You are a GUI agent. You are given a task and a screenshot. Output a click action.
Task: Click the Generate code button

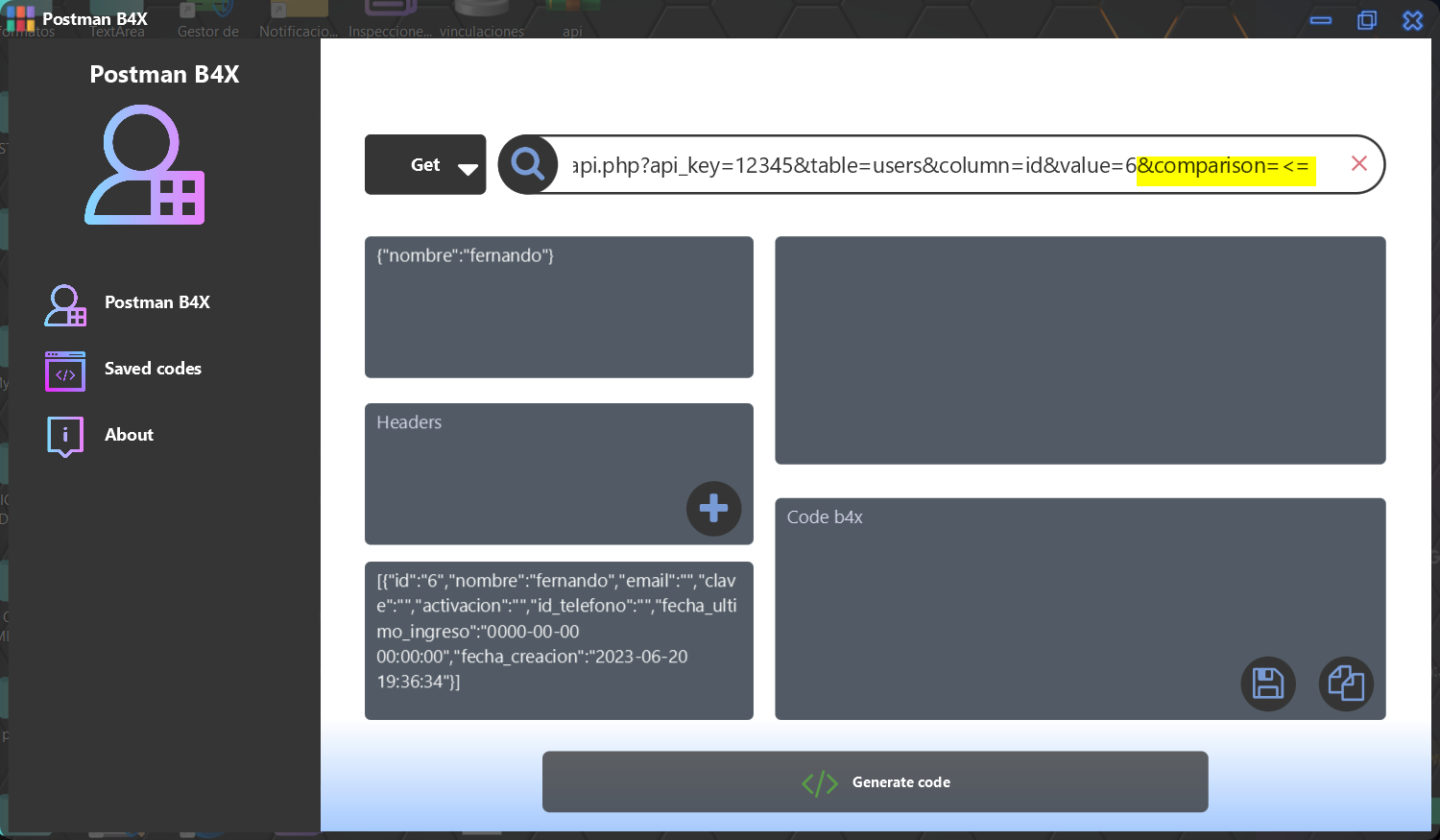click(875, 781)
